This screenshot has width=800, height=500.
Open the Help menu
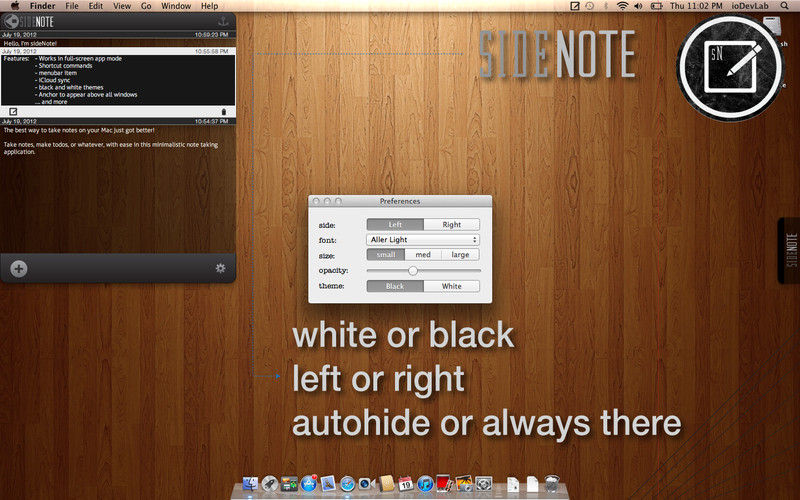tap(209, 6)
